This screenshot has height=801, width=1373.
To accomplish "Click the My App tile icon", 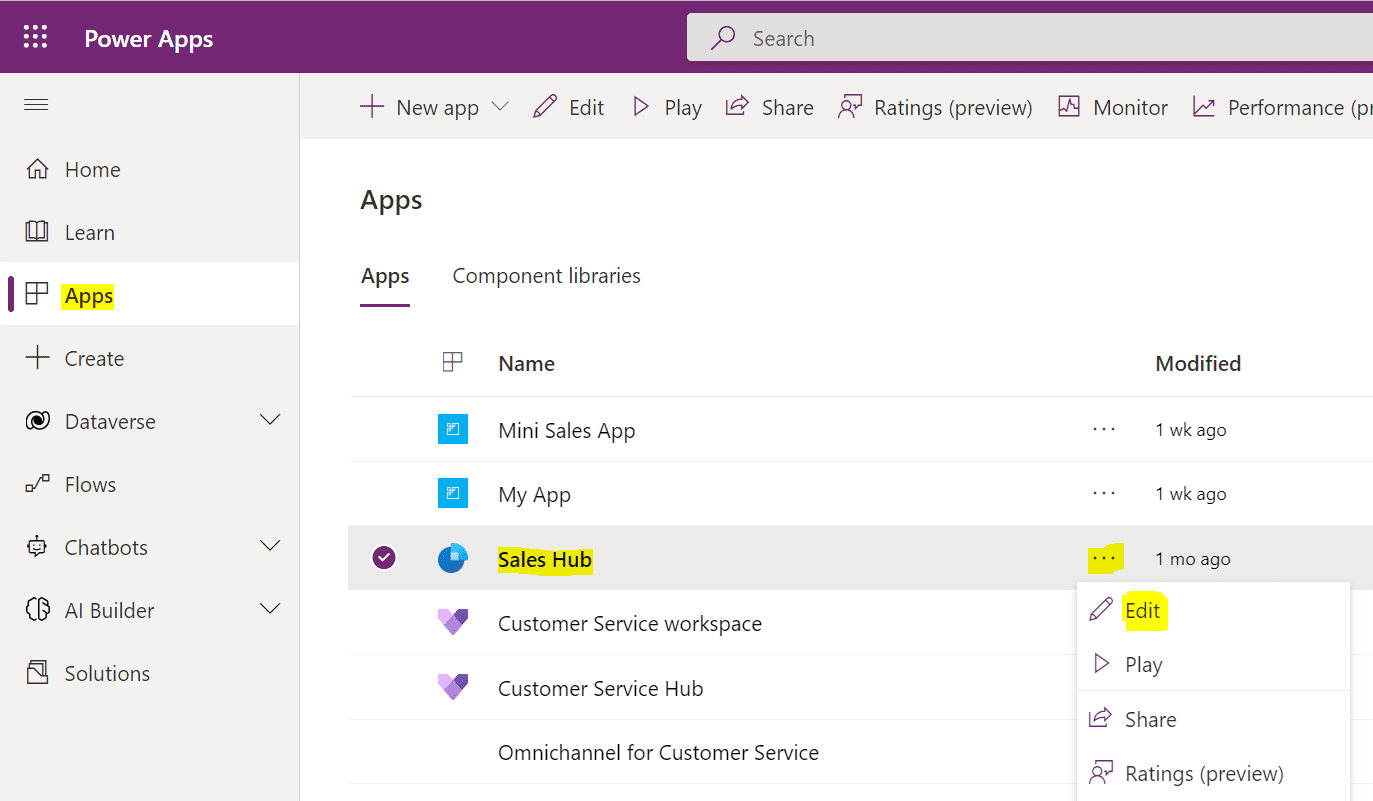I will (x=453, y=494).
